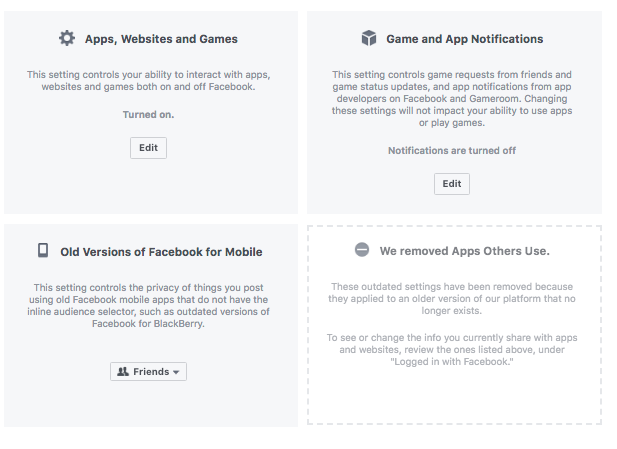Edit the Game and App Notifications setting
This screenshot has height=449, width=617.
coord(452,184)
